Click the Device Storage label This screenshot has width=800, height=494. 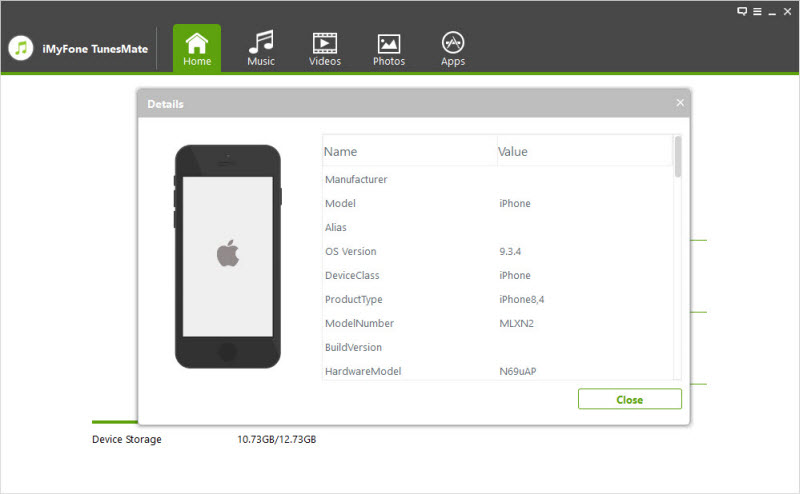(x=127, y=439)
